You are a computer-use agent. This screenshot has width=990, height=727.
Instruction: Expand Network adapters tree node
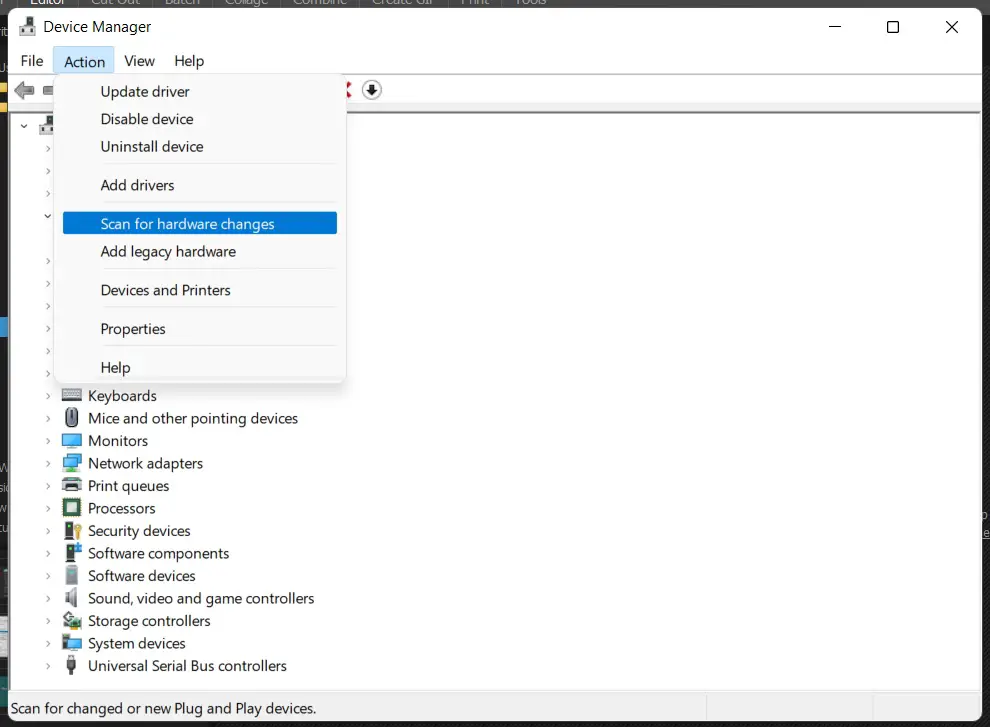click(48, 464)
